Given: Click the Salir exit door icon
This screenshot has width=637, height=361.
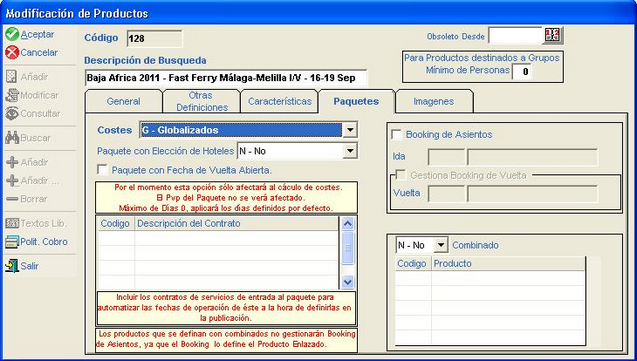Looking at the screenshot, I should 12,266.
